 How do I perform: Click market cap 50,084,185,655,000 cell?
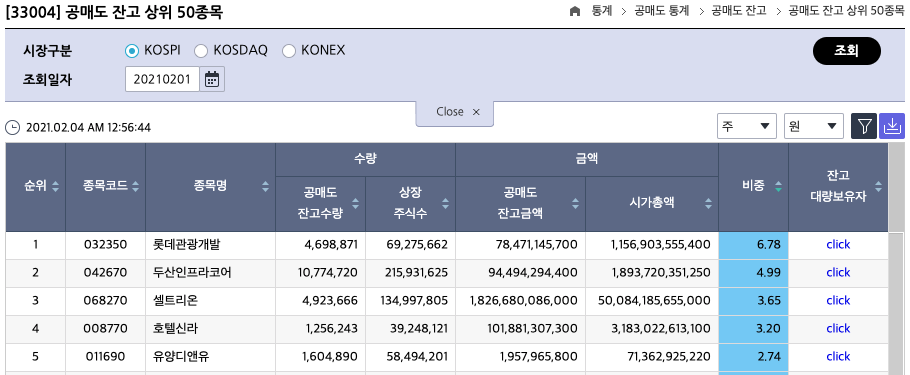click(652, 301)
